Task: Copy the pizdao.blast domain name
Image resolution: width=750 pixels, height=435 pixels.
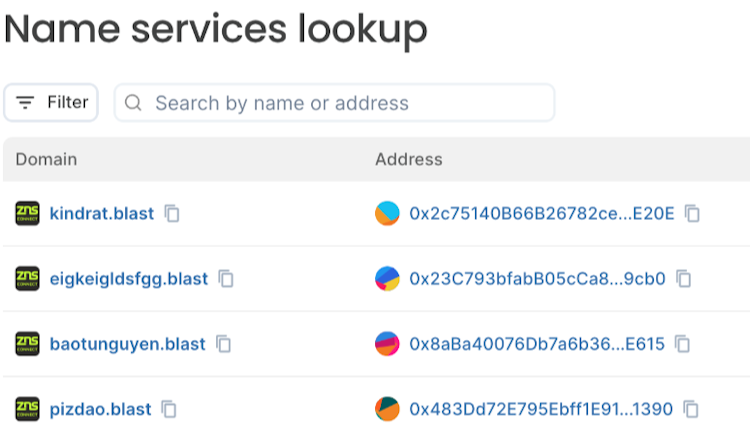Action: point(169,409)
